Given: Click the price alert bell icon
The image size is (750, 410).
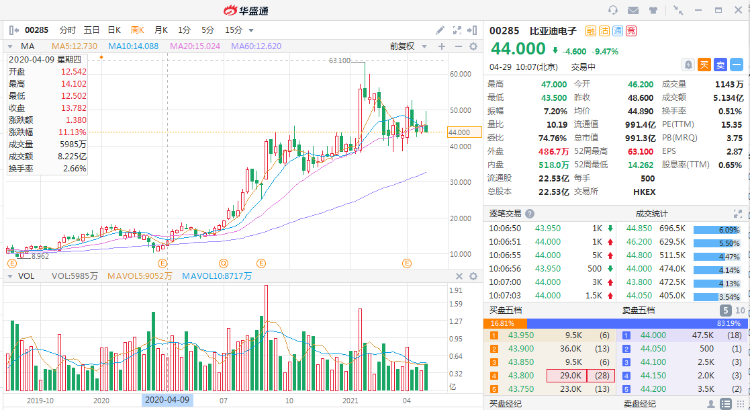Looking at the screenshot, I should point(689,64).
